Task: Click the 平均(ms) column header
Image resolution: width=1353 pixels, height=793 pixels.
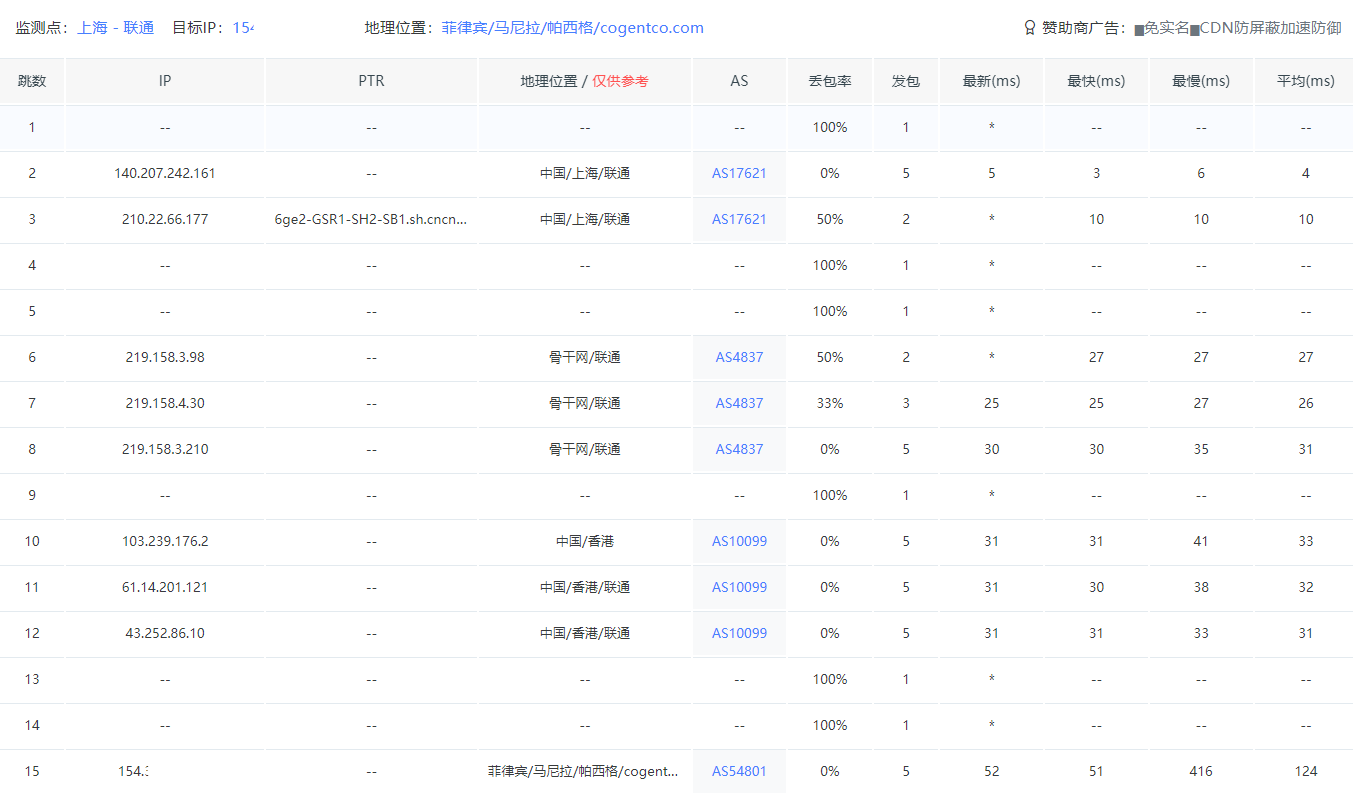Action: 1305,81
